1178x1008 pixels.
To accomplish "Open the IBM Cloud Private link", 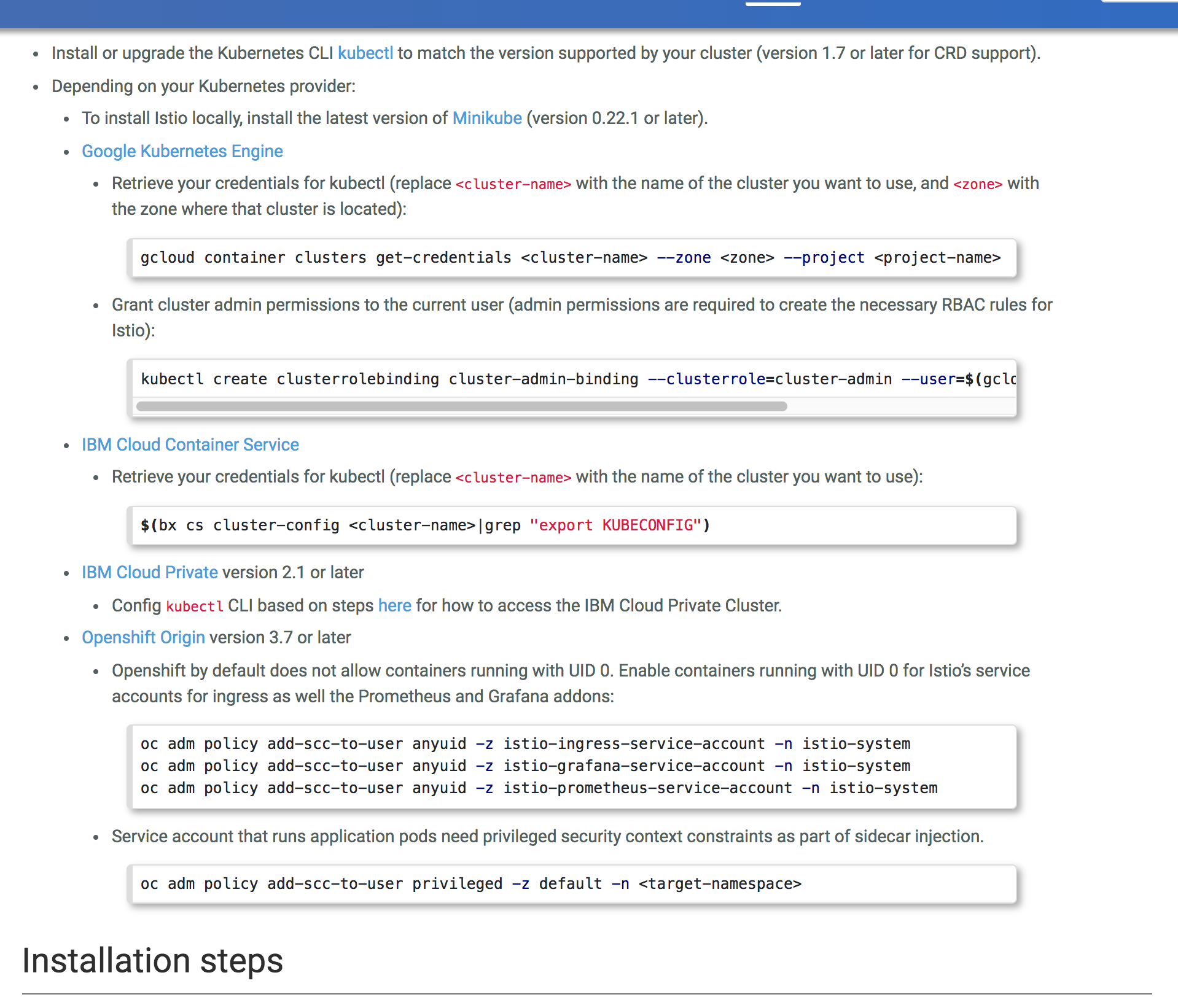I will pos(150,572).
